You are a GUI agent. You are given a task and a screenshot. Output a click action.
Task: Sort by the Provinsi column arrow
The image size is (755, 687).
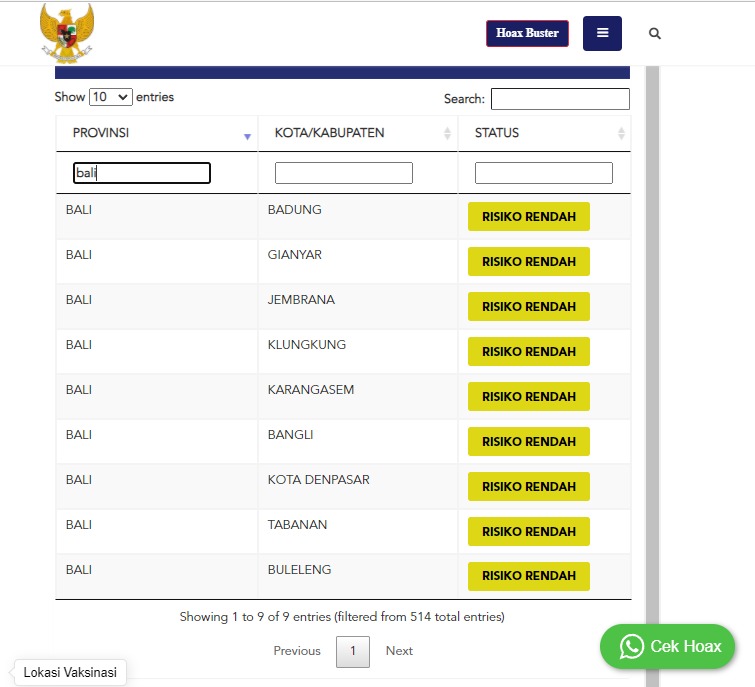[x=247, y=135]
